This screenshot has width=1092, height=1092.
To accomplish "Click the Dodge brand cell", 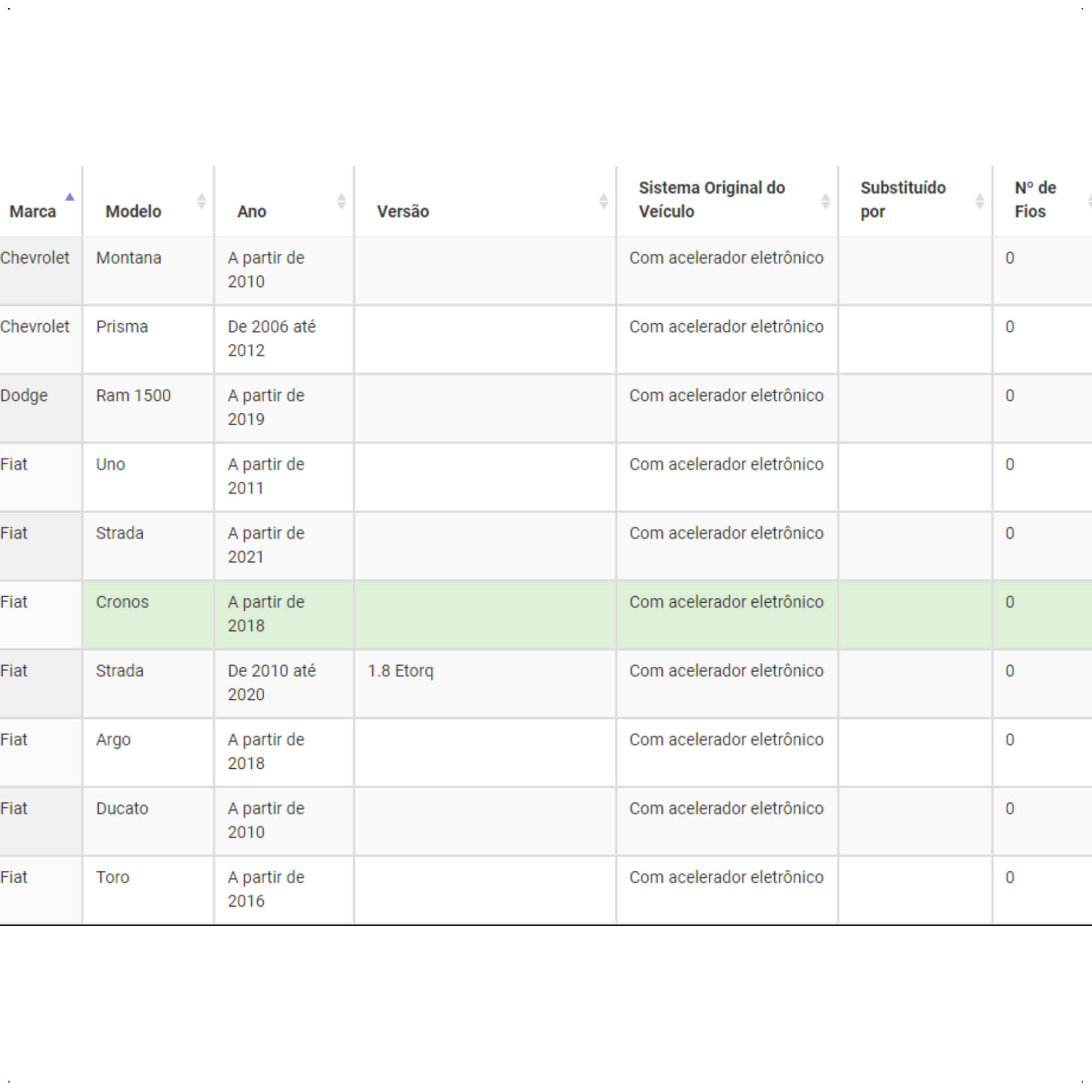I will [41, 408].
